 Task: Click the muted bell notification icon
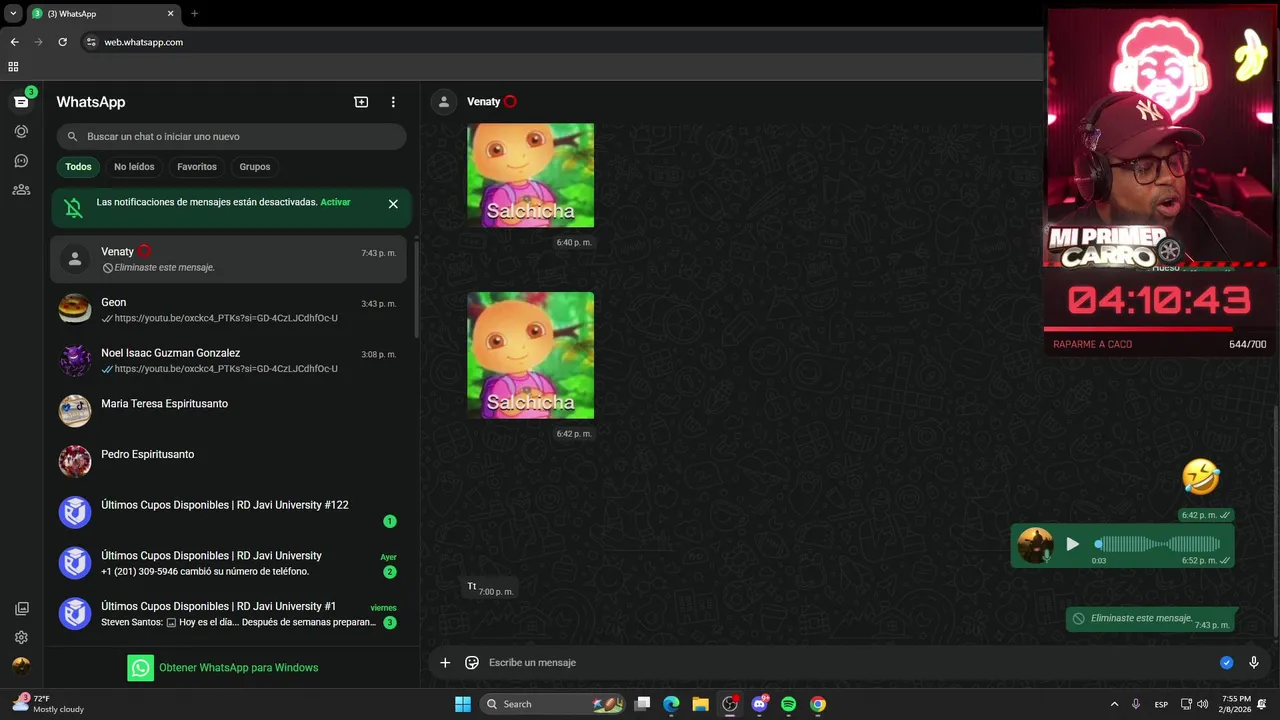pyautogui.click(x=74, y=207)
